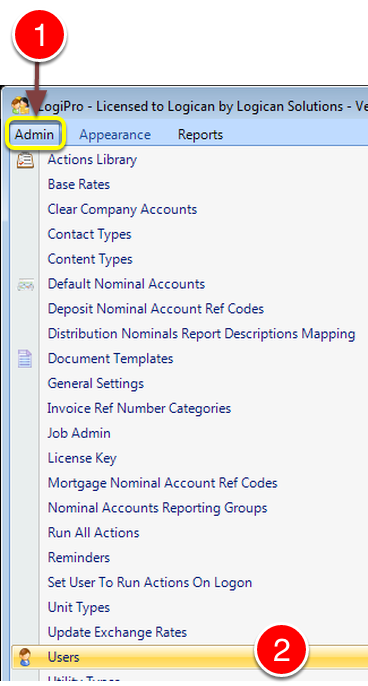This screenshot has height=686, width=368.
Task: Click the highlighted Users menu item
Action: click(x=189, y=657)
